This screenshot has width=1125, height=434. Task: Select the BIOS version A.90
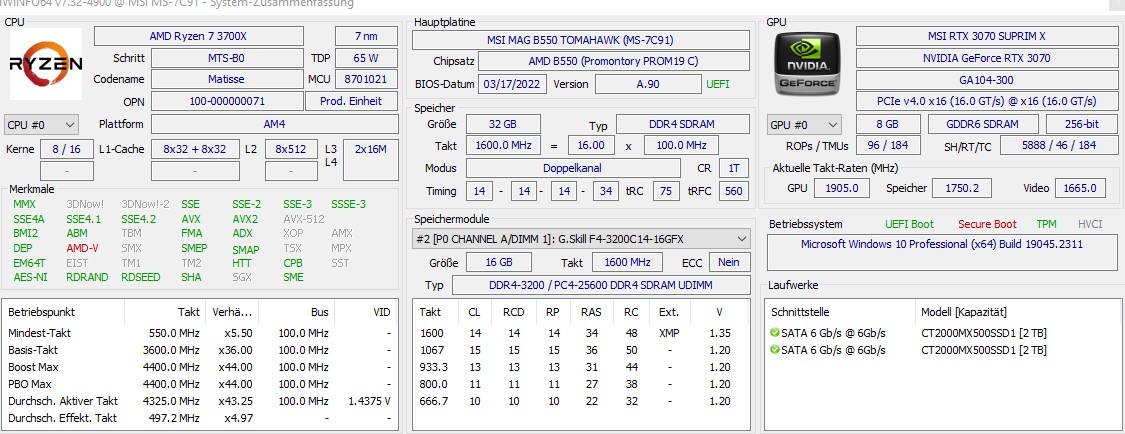(x=650, y=84)
